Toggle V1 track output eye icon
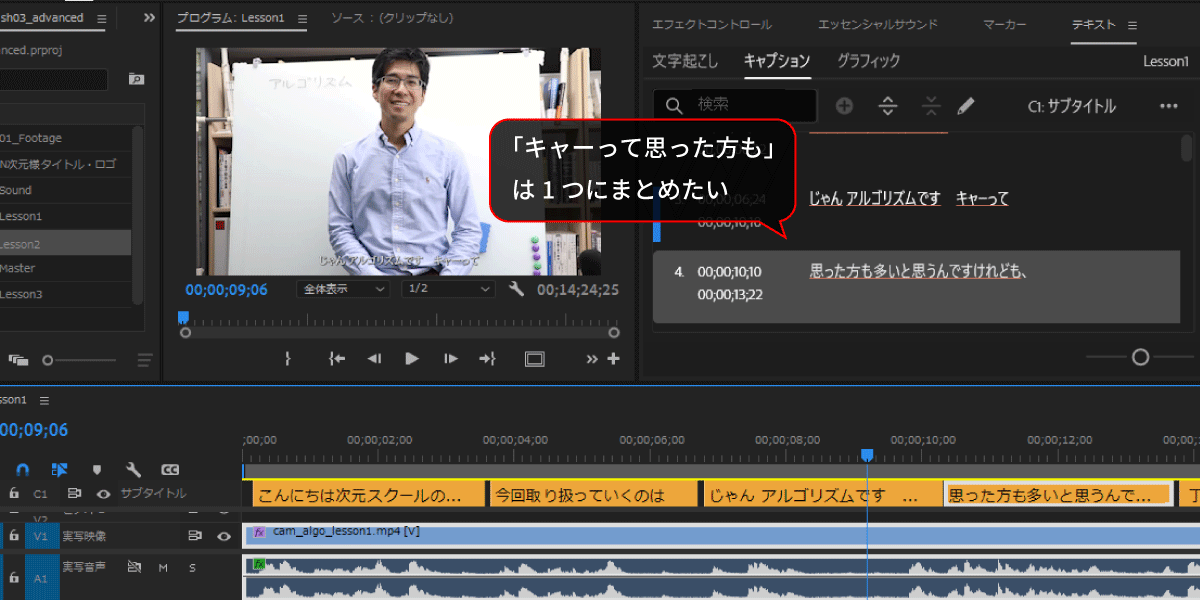1200x600 pixels. [x=224, y=536]
